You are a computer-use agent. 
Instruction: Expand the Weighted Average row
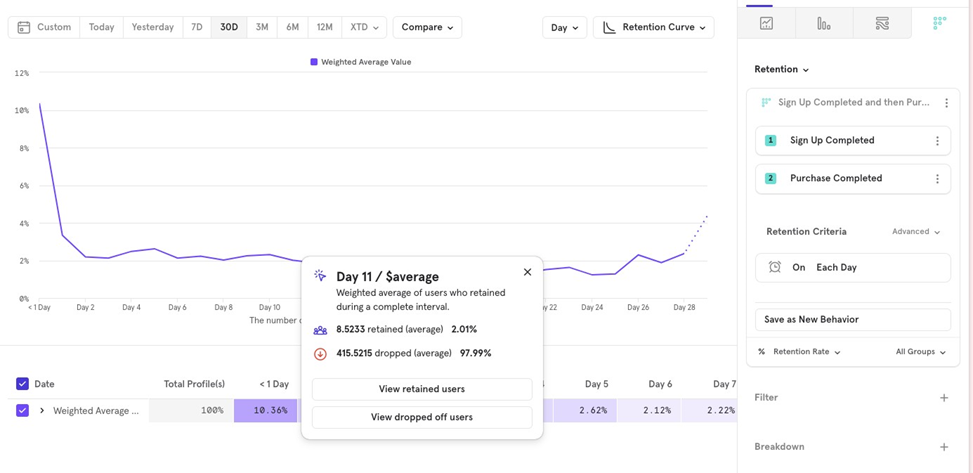pos(42,411)
